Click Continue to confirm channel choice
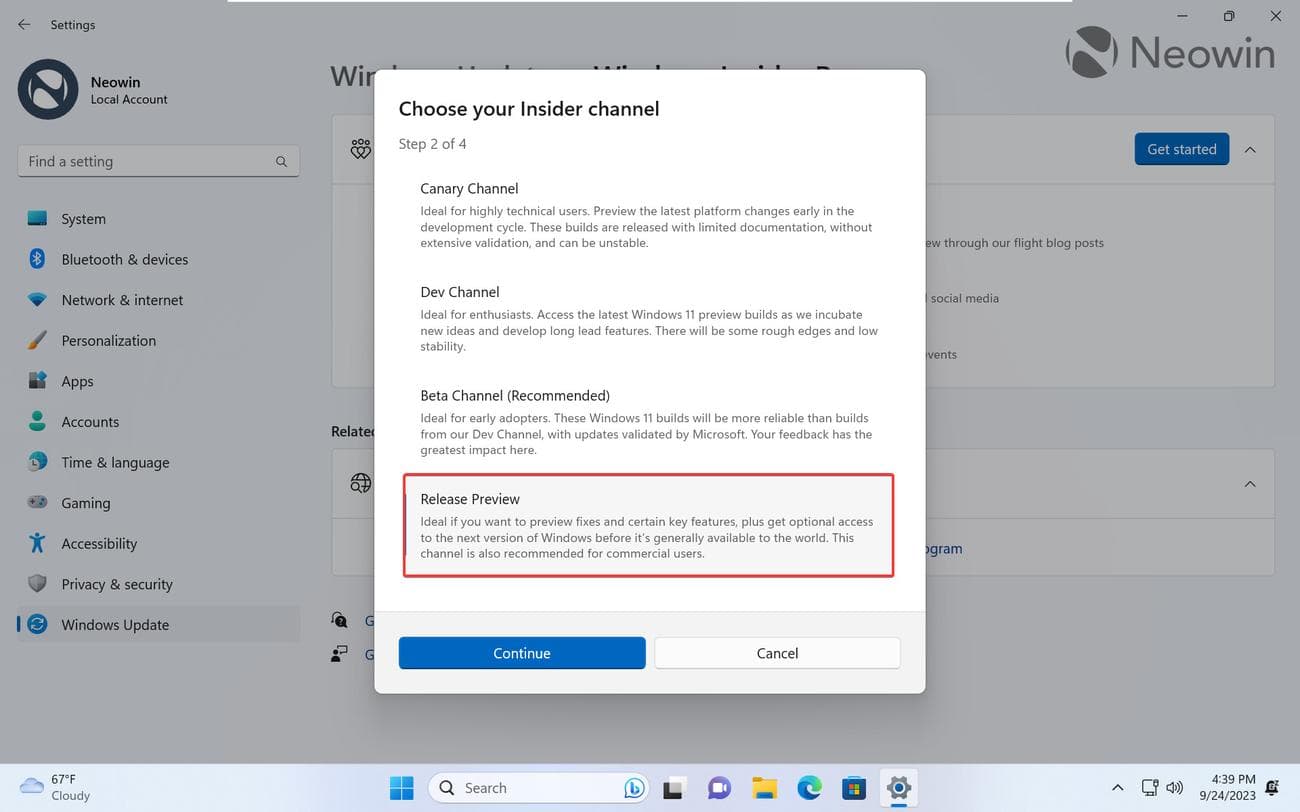This screenshot has height=812, width=1300. click(521, 652)
